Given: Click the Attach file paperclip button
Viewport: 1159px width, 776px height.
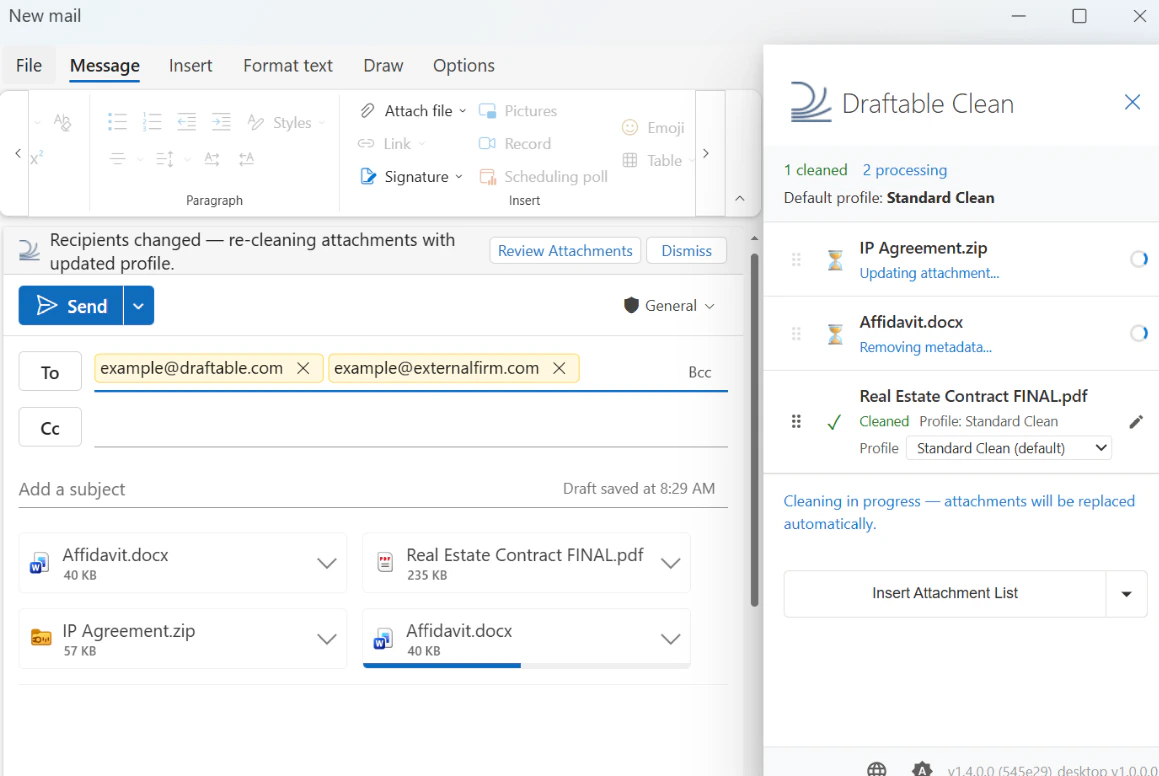Looking at the screenshot, I should 406,111.
